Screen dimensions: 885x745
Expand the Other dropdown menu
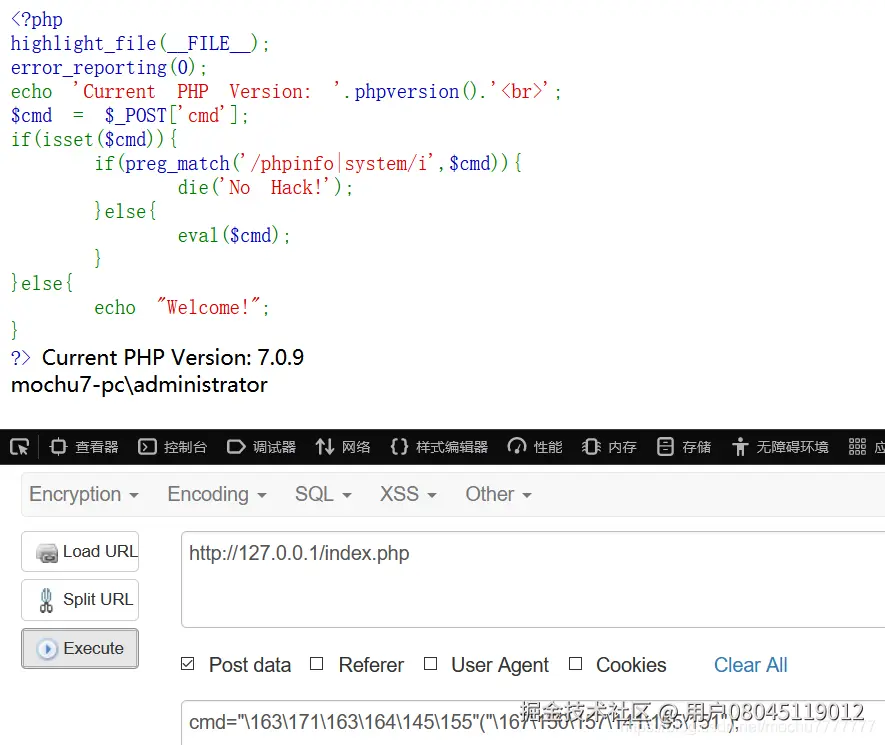[x=498, y=494]
